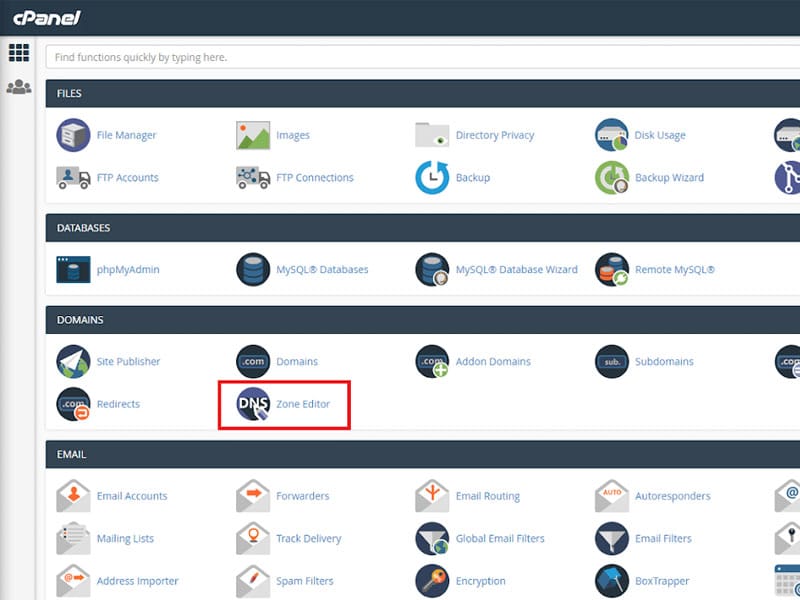Open the Directory Privacy folder icon
The height and width of the screenshot is (600, 800).
[432, 135]
